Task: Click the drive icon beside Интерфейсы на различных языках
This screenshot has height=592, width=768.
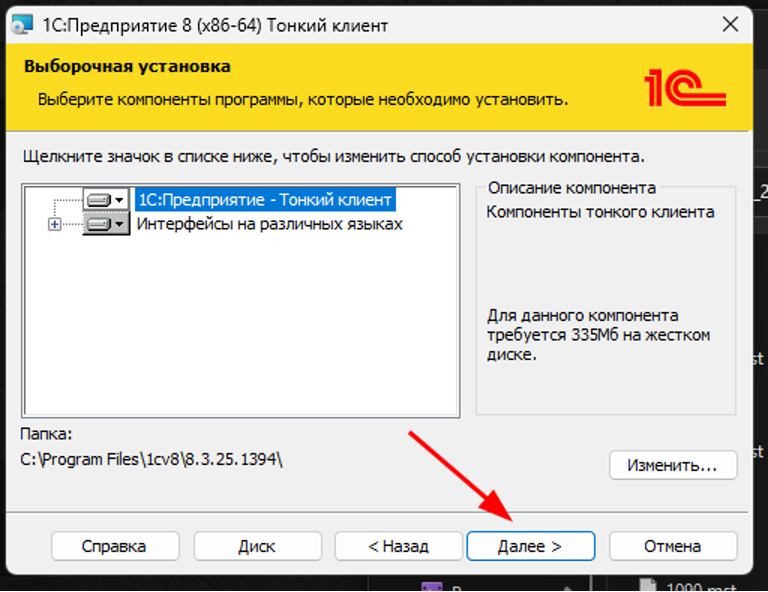Action: pos(98,225)
